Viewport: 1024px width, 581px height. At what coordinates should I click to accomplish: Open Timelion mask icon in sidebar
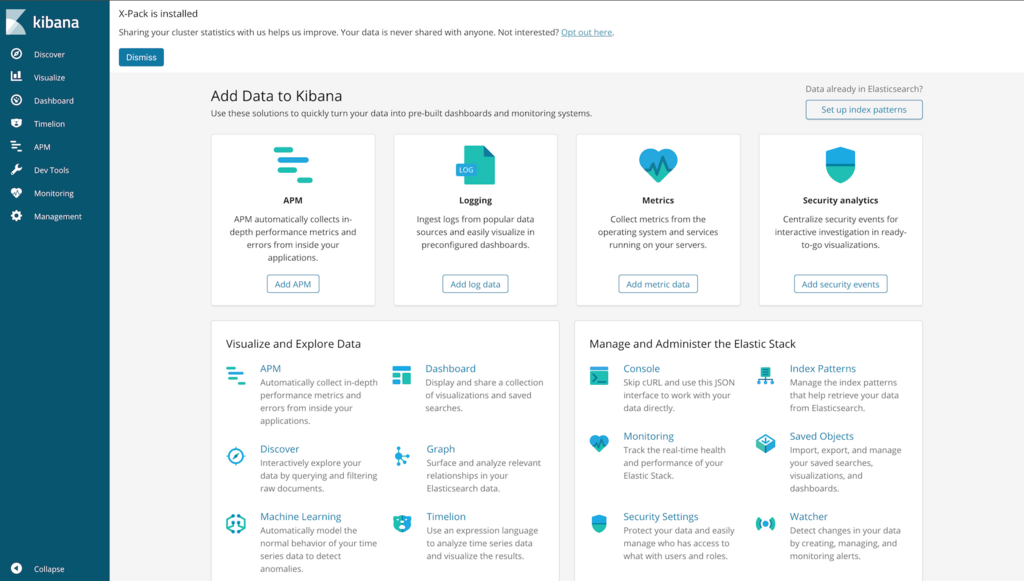coord(16,123)
